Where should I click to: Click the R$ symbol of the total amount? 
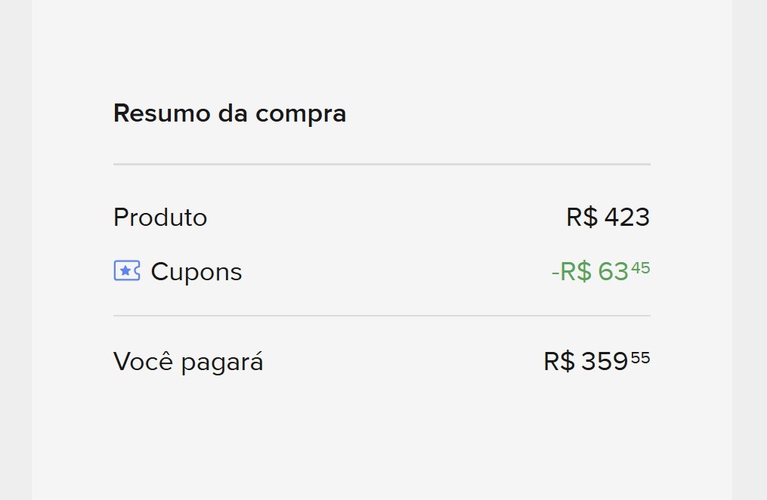tap(559, 362)
